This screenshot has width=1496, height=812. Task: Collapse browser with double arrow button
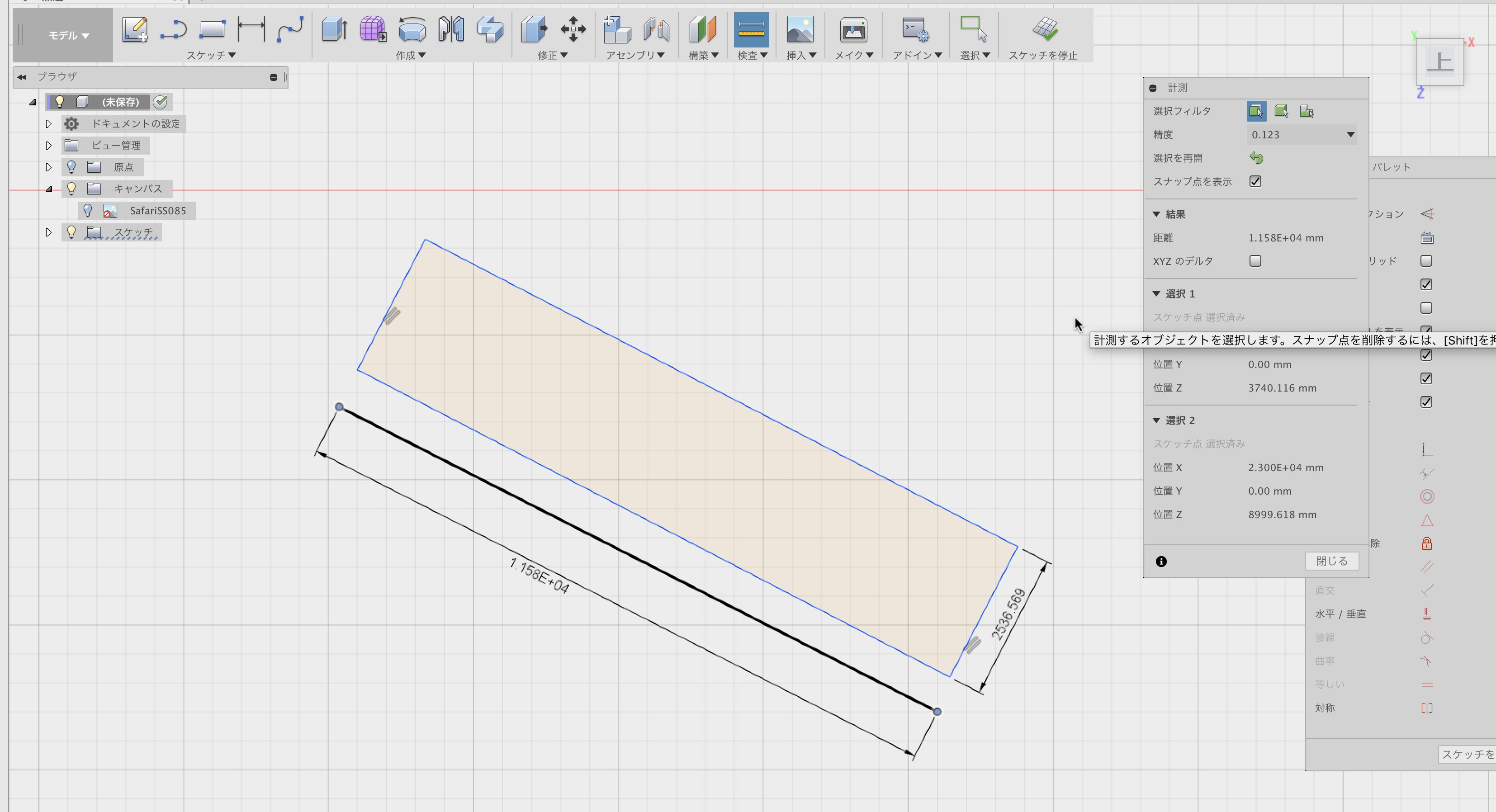tap(22, 76)
